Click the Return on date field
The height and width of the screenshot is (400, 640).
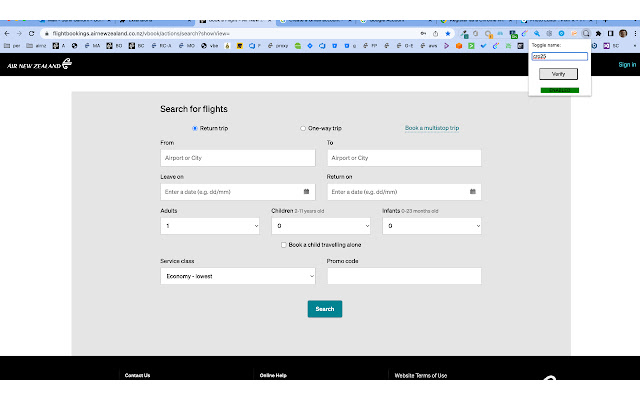pyautogui.click(x=404, y=192)
